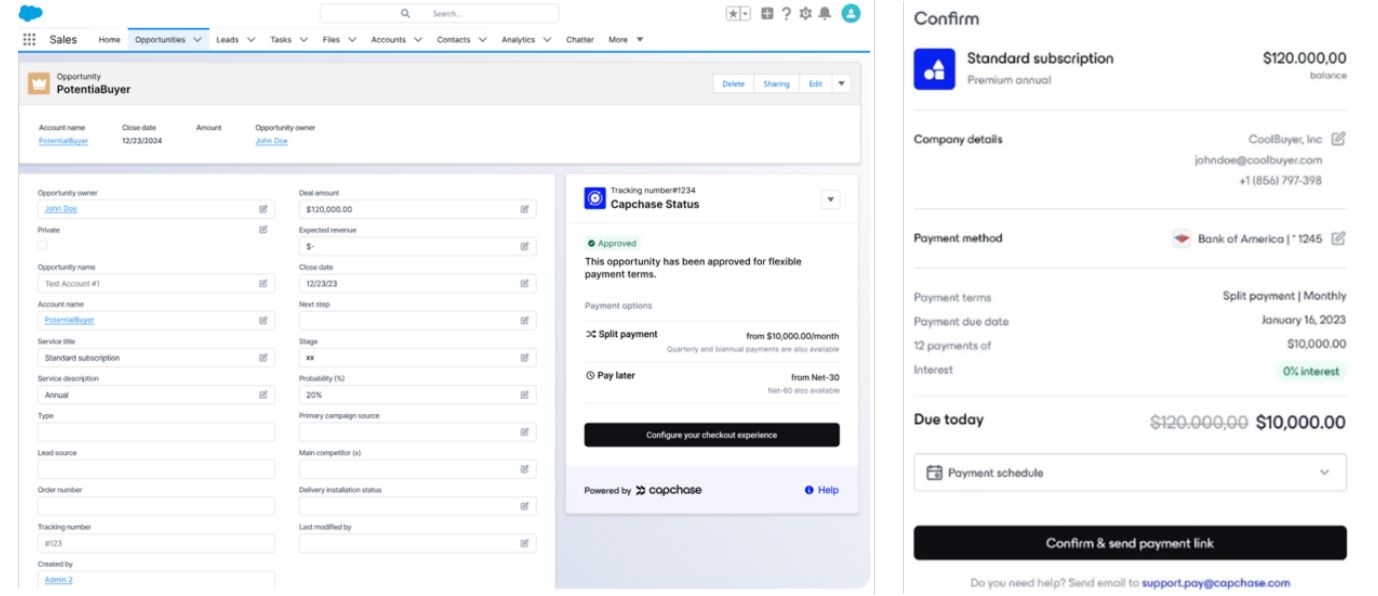
Task: Open the Notifications bell icon
Action: 825,13
